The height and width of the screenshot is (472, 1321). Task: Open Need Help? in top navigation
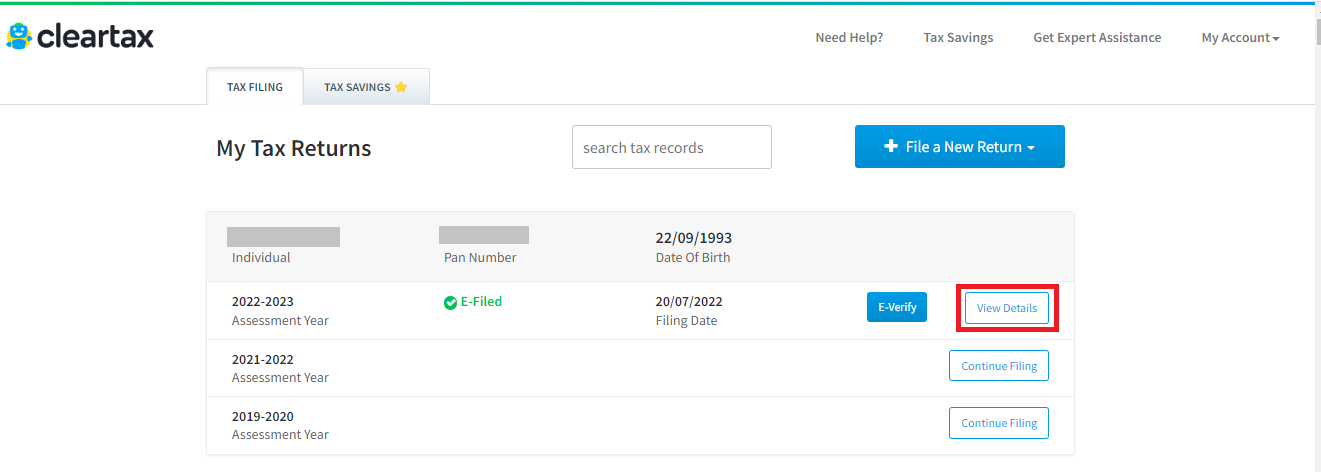point(849,38)
